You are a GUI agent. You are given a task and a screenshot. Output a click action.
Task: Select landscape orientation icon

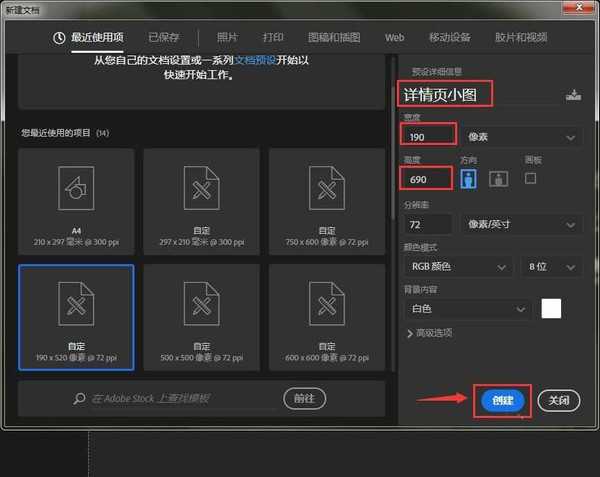[496, 178]
